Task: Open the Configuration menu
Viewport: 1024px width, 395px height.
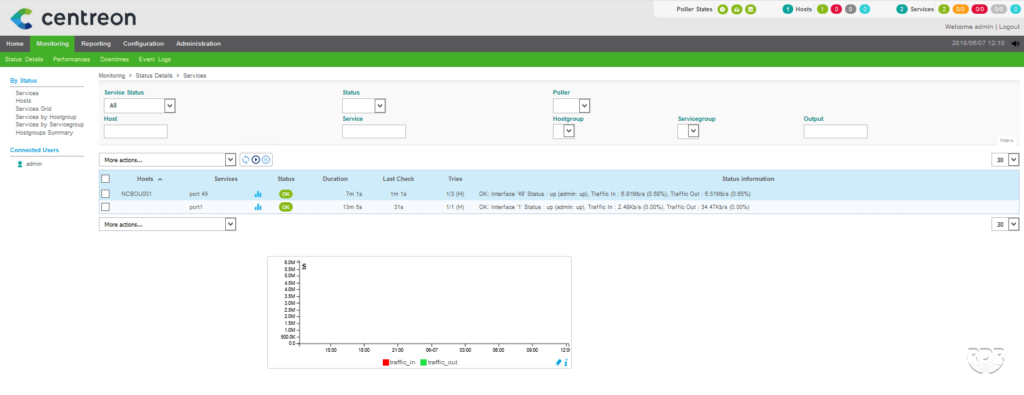Action: coord(143,44)
